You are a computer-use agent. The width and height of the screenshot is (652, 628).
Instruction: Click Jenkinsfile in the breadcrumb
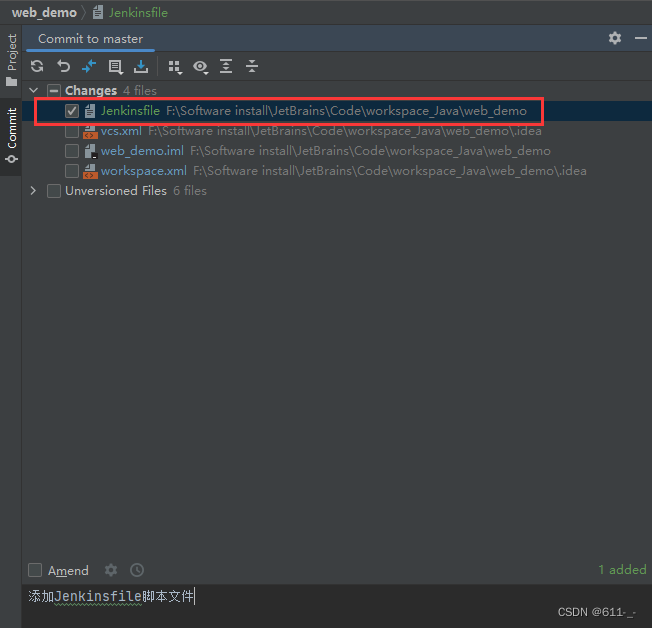click(x=138, y=13)
